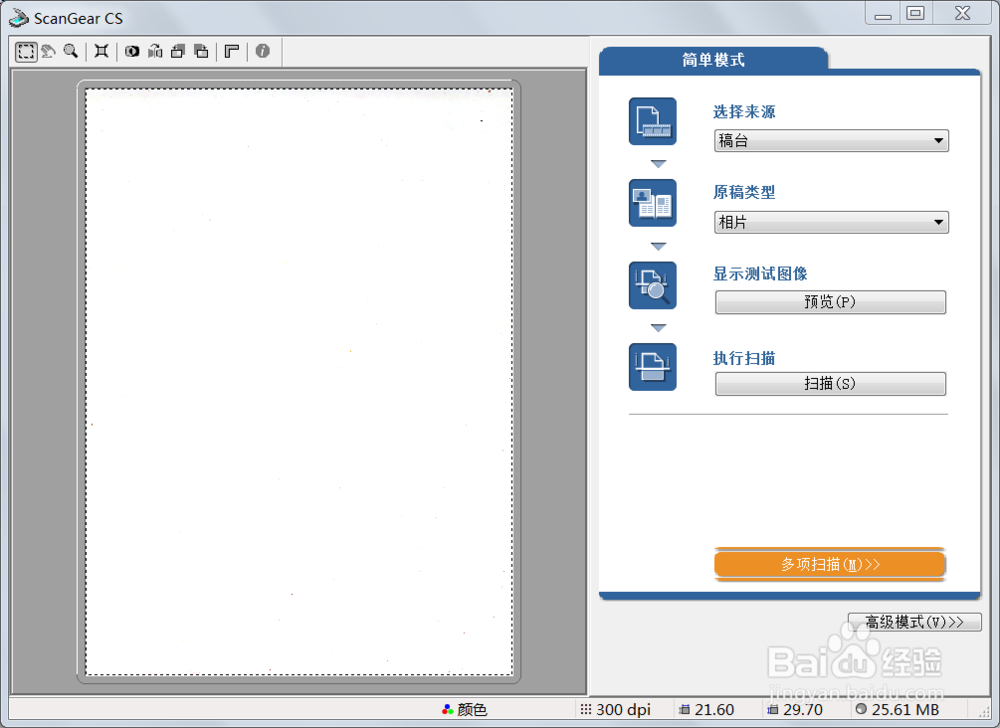
Task: Click the select source step icon
Action: (x=652, y=121)
